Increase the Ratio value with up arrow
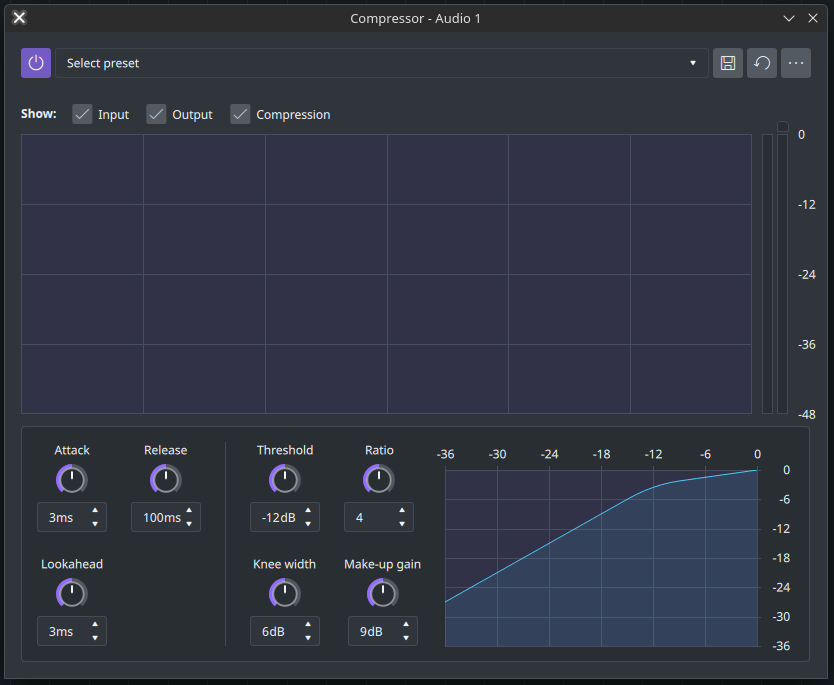 click(x=402, y=510)
